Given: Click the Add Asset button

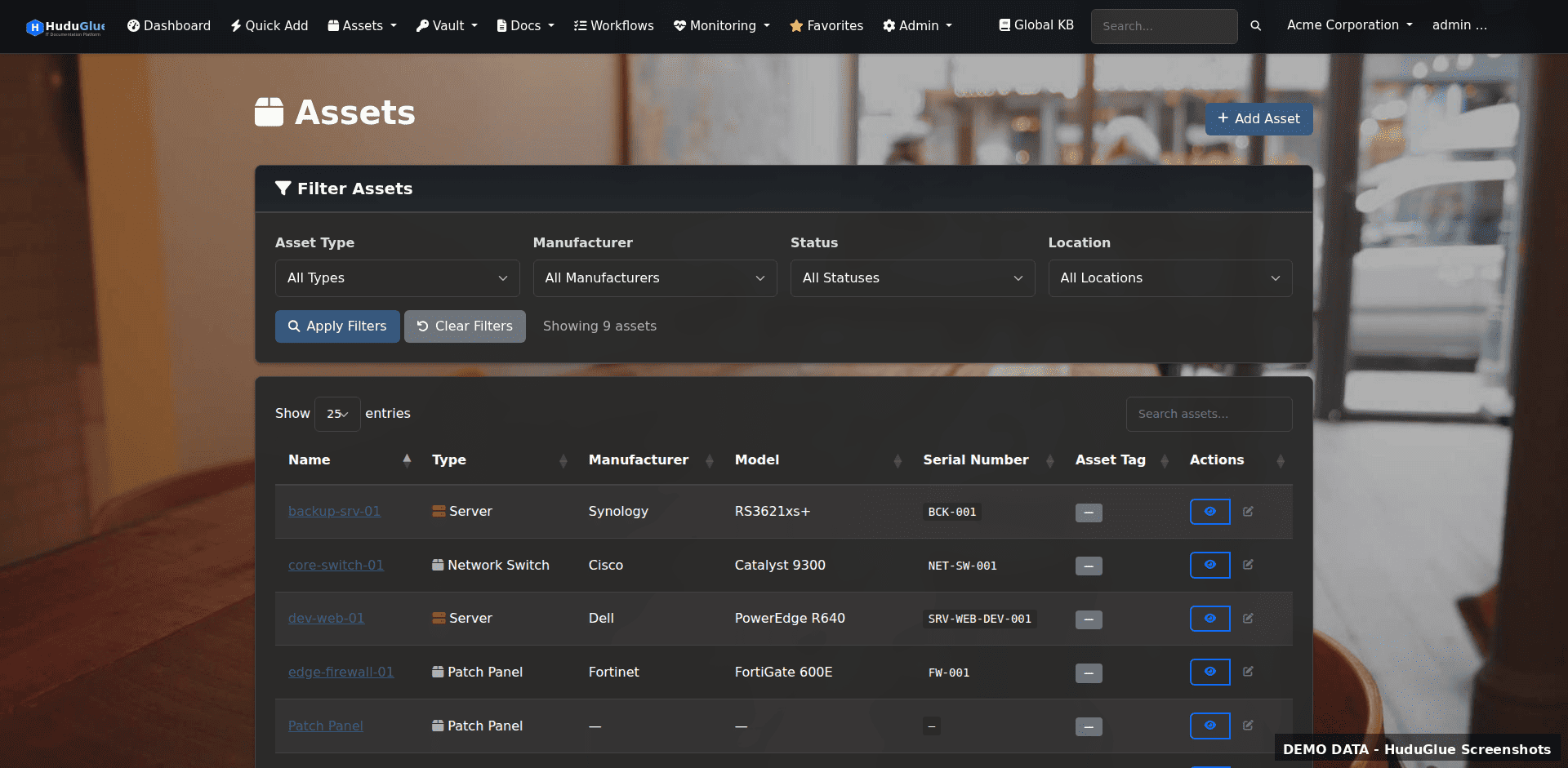Looking at the screenshot, I should pyautogui.click(x=1258, y=118).
